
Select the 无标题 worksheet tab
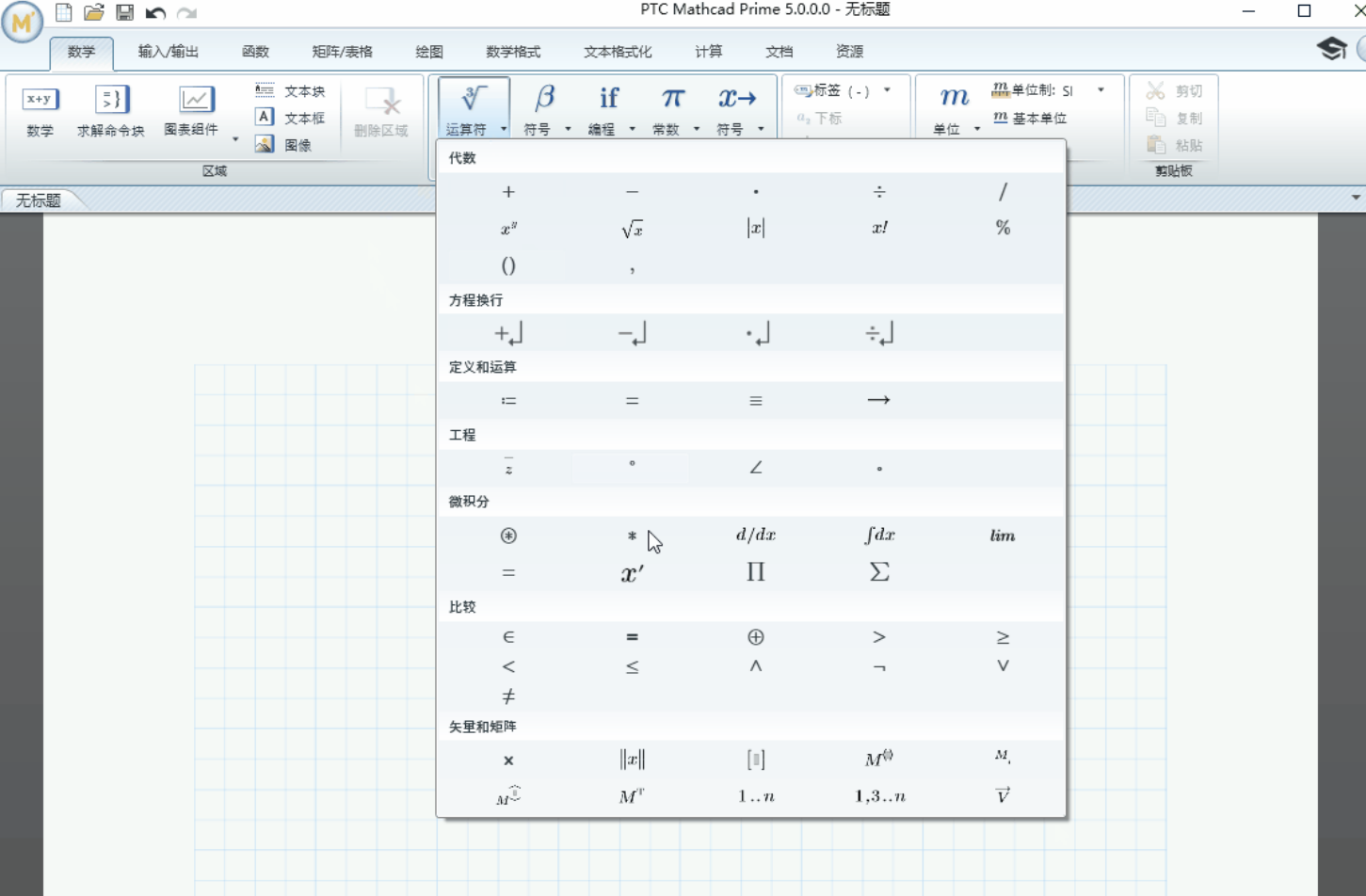coord(39,200)
